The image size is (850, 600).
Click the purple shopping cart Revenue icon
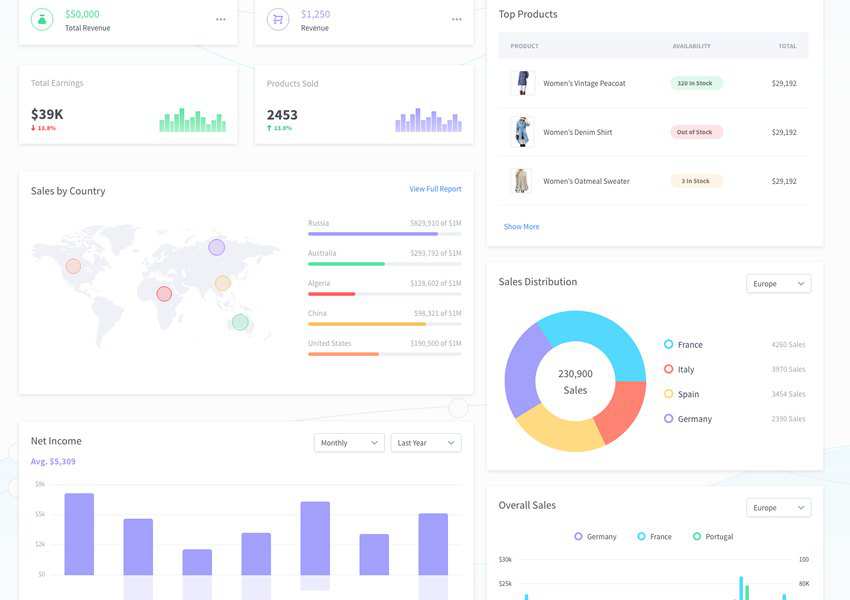[278, 19]
